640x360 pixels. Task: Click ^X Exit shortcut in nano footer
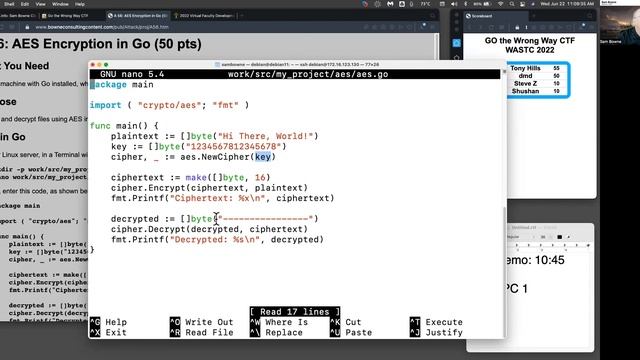109,333
